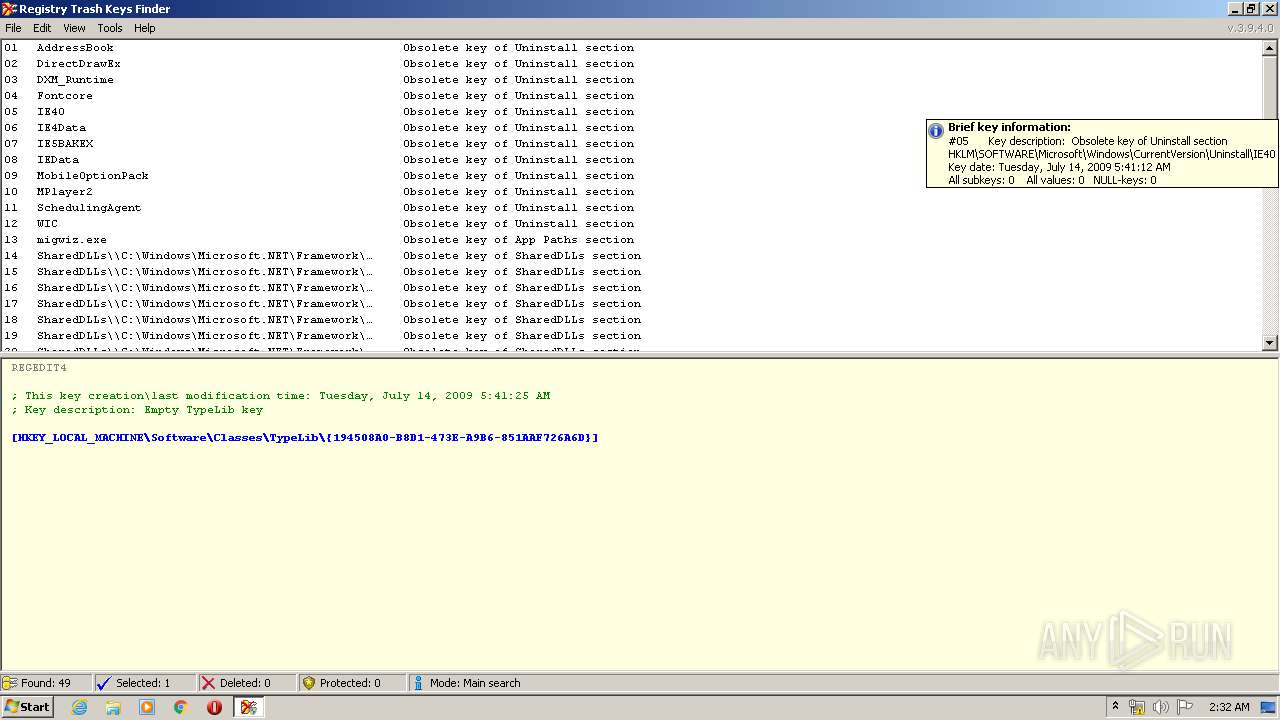
Task: Open Google Chrome from the taskbar
Action: pyautogui.click(x=181, y=707)
